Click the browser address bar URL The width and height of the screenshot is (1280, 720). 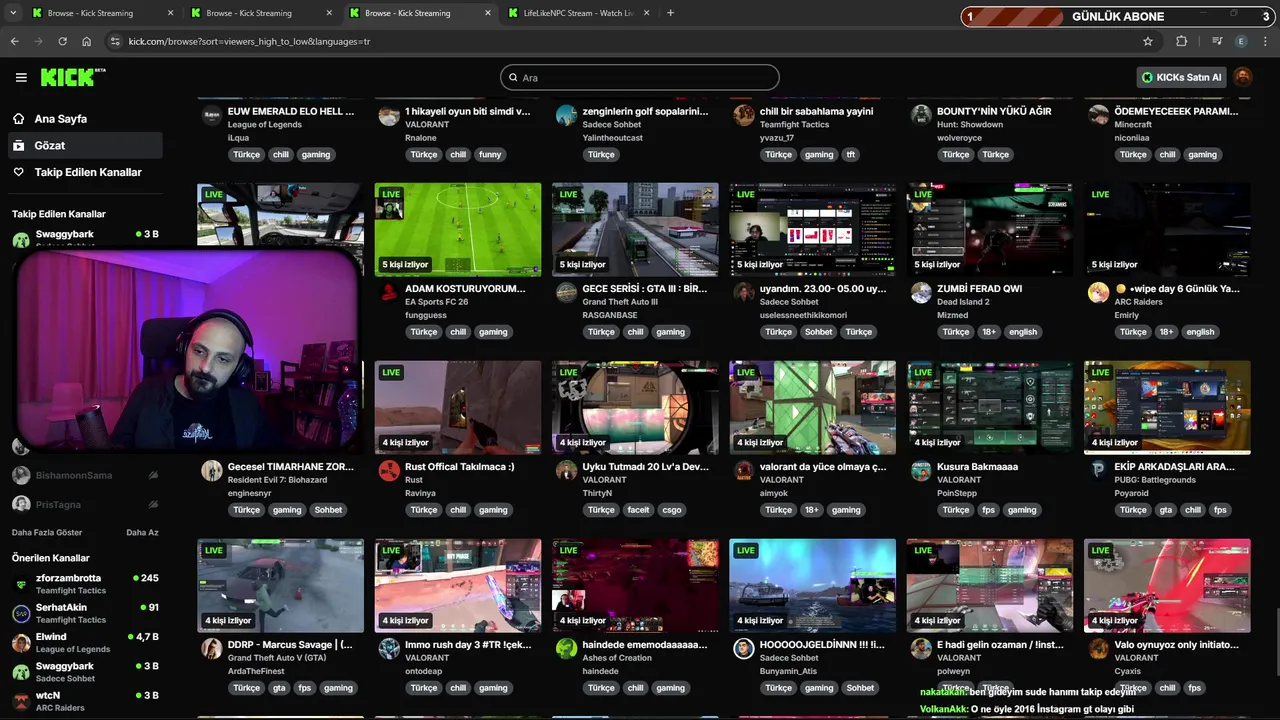(x=249, y=41)
